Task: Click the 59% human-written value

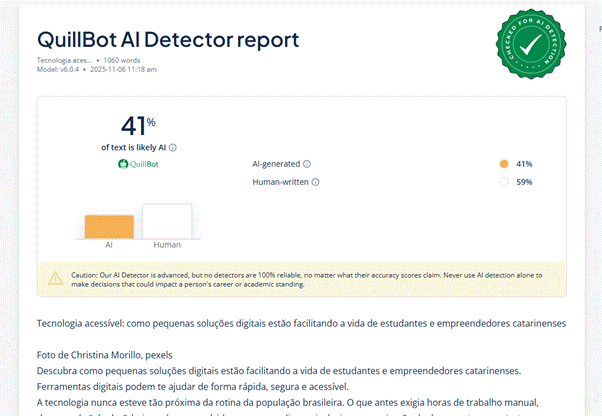Action: 524,182
